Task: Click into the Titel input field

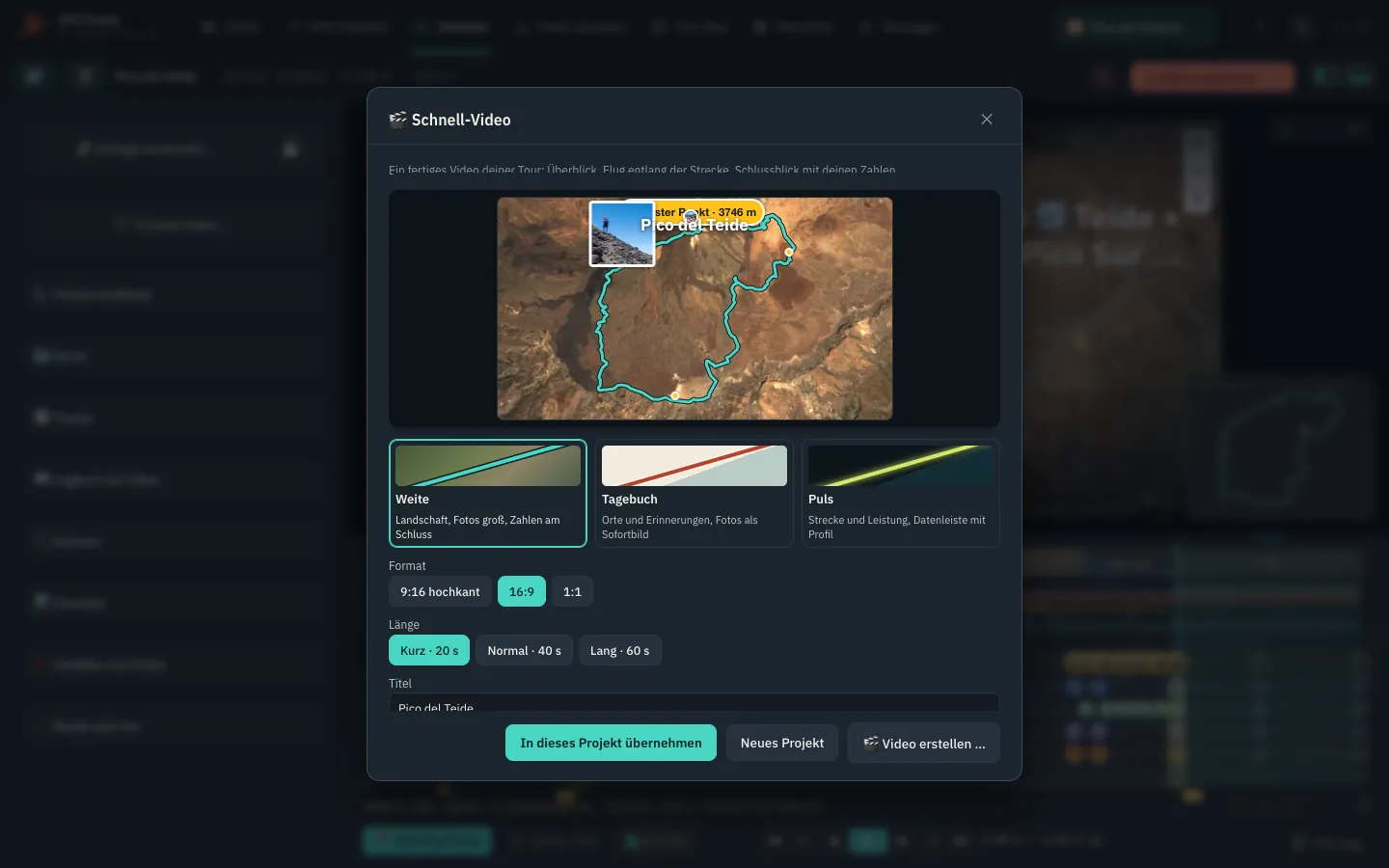Action: click(x=694, y=703)
